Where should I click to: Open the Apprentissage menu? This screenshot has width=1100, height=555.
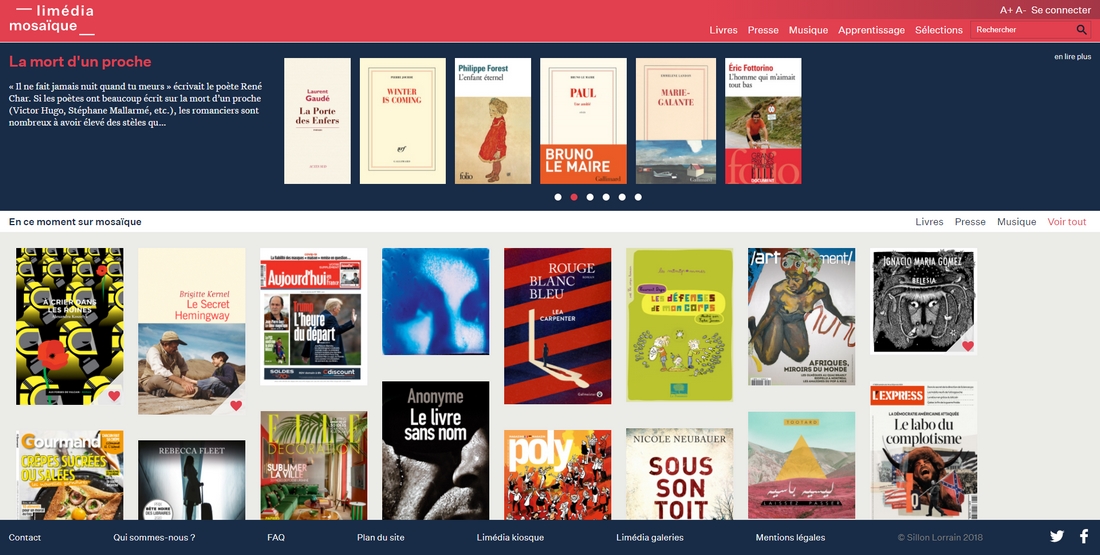(871, 30)
